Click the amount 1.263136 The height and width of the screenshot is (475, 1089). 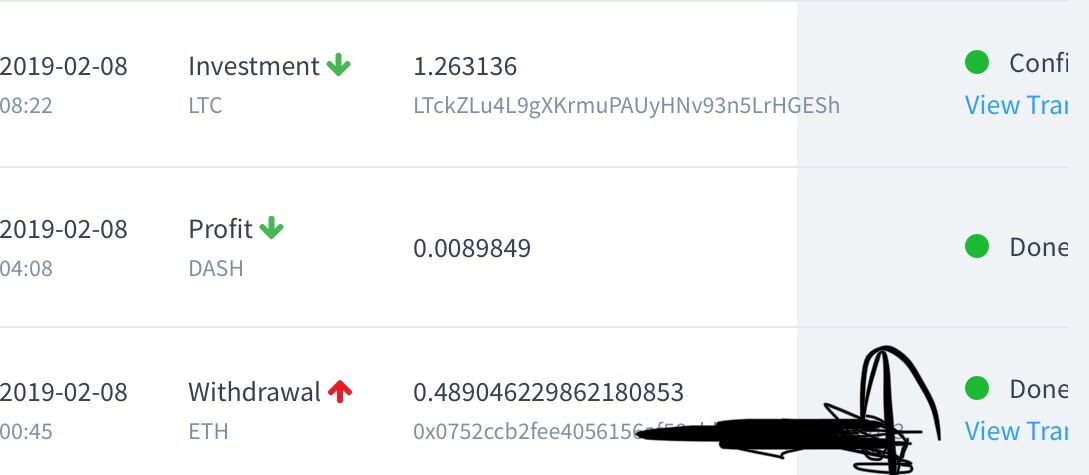[x=465, y=67]
